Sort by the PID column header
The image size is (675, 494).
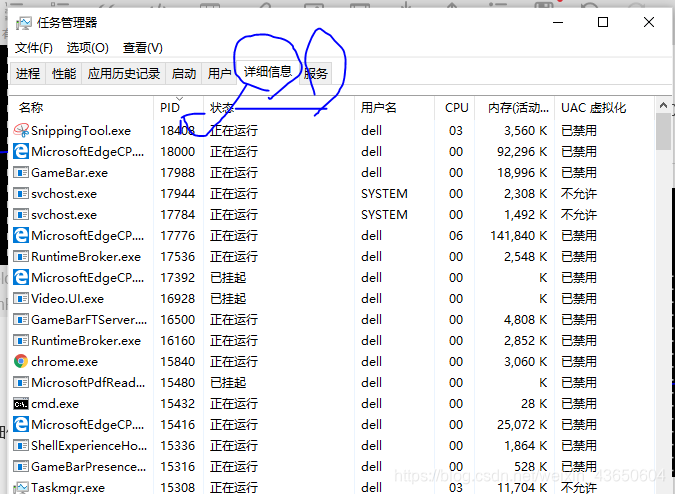tap(178, 108)
